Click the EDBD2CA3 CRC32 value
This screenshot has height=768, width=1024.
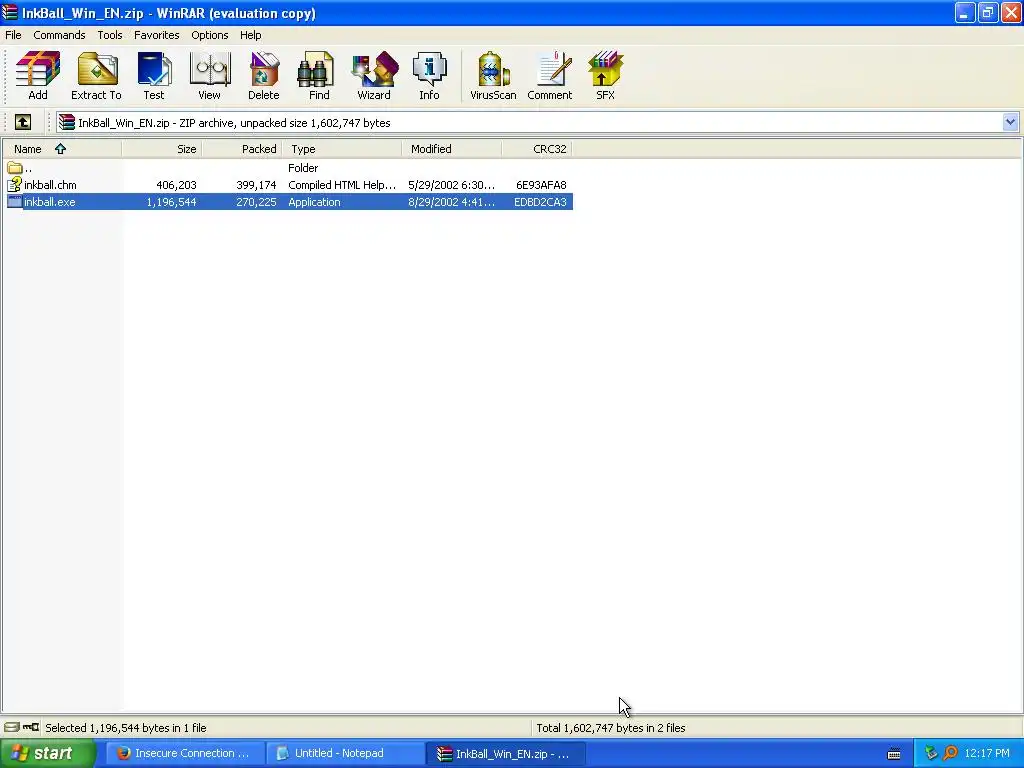(x=540, y=202)
